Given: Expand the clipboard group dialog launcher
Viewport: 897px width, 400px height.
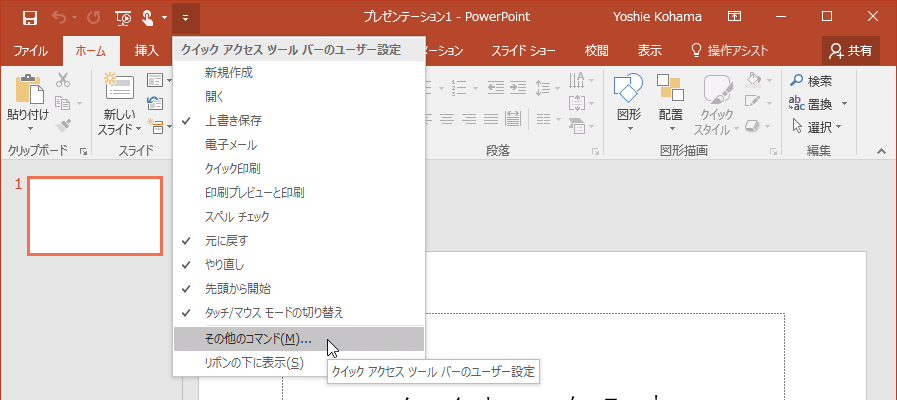Looking at the screenshot, I should (84, 152).
